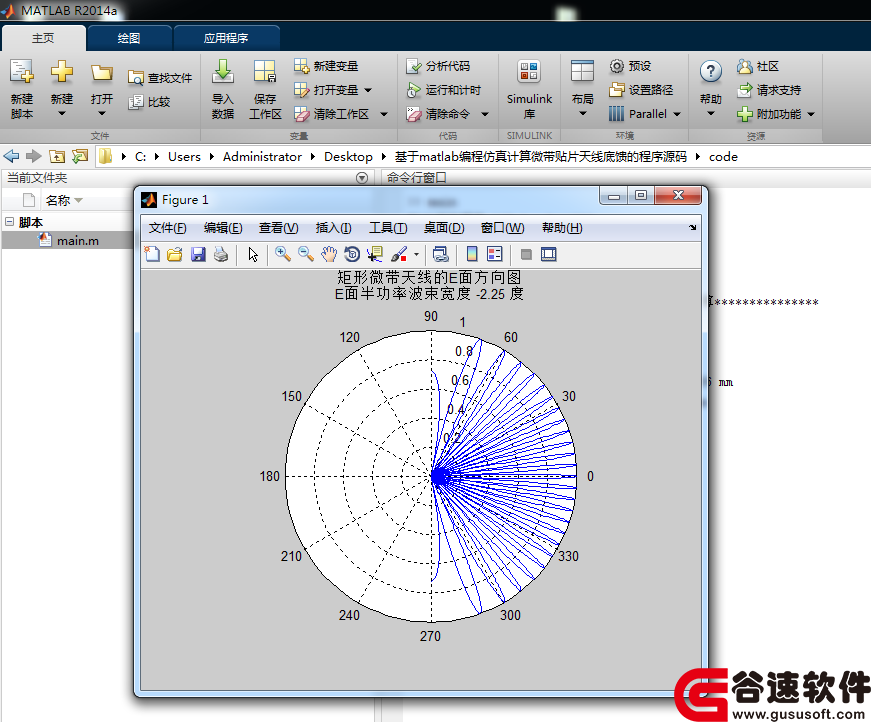Click New Figure icon in figure toolbar

(x=152, y=254)
